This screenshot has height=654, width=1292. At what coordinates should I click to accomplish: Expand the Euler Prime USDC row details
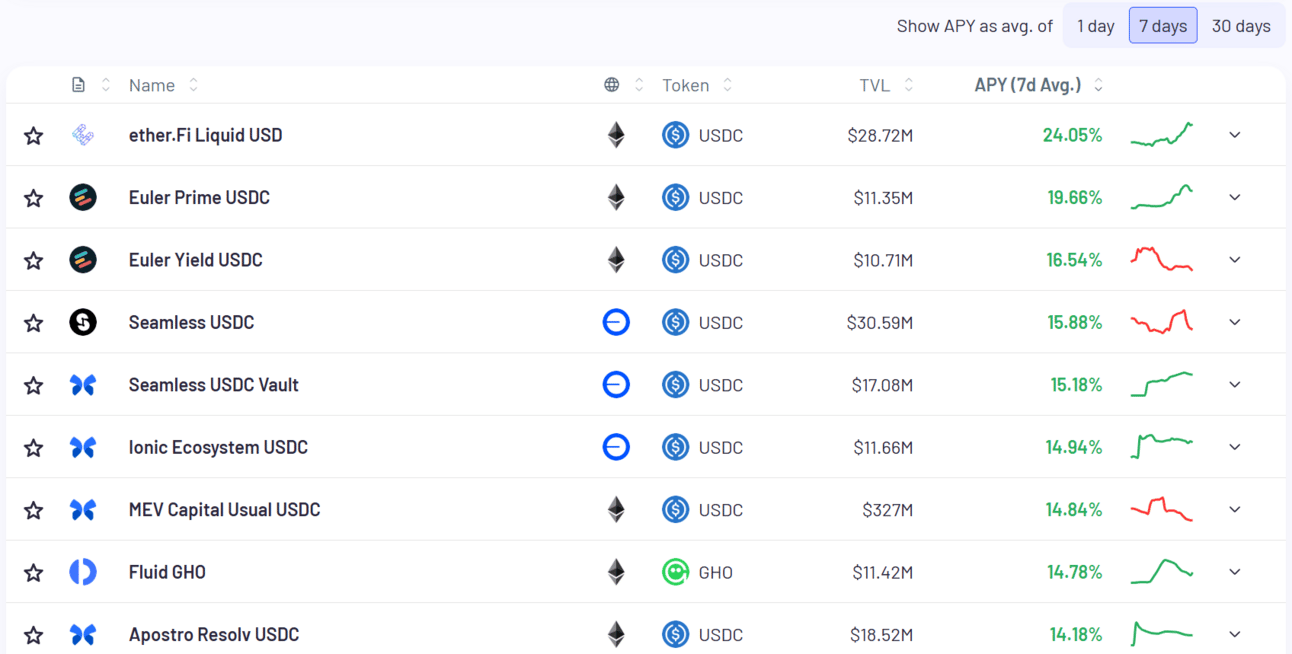[1235, 198]
